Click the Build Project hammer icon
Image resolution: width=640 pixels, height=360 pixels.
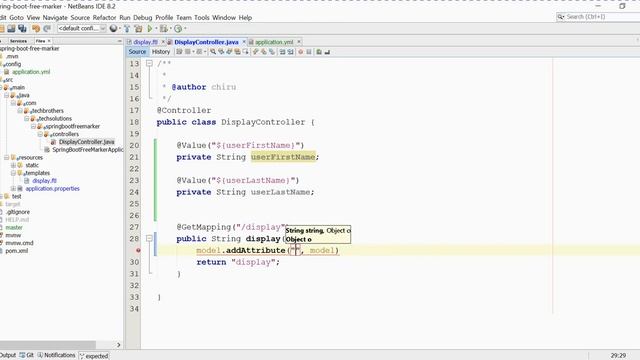pos(127,29)
